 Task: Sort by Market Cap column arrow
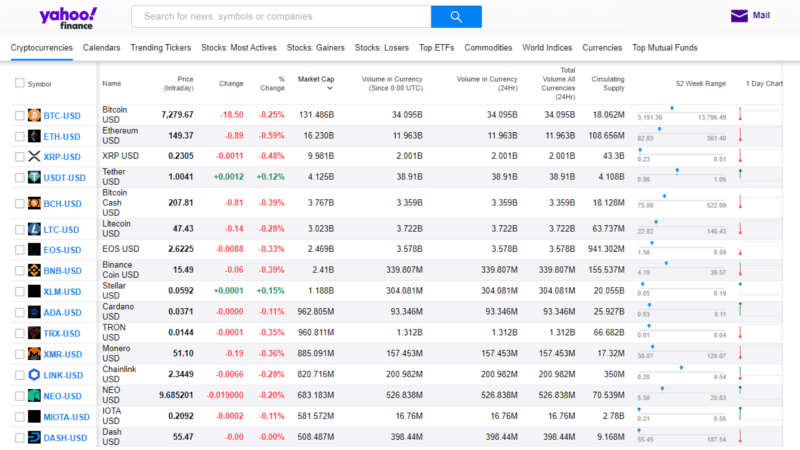(330, 88)
